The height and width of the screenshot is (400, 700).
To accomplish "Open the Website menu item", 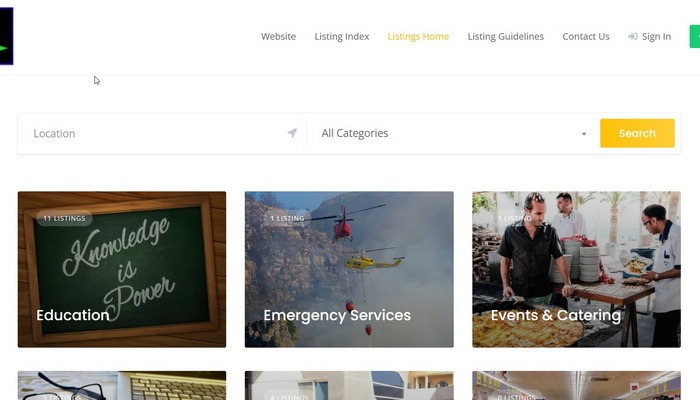I will pyautogui.click(x=279, y=37).
